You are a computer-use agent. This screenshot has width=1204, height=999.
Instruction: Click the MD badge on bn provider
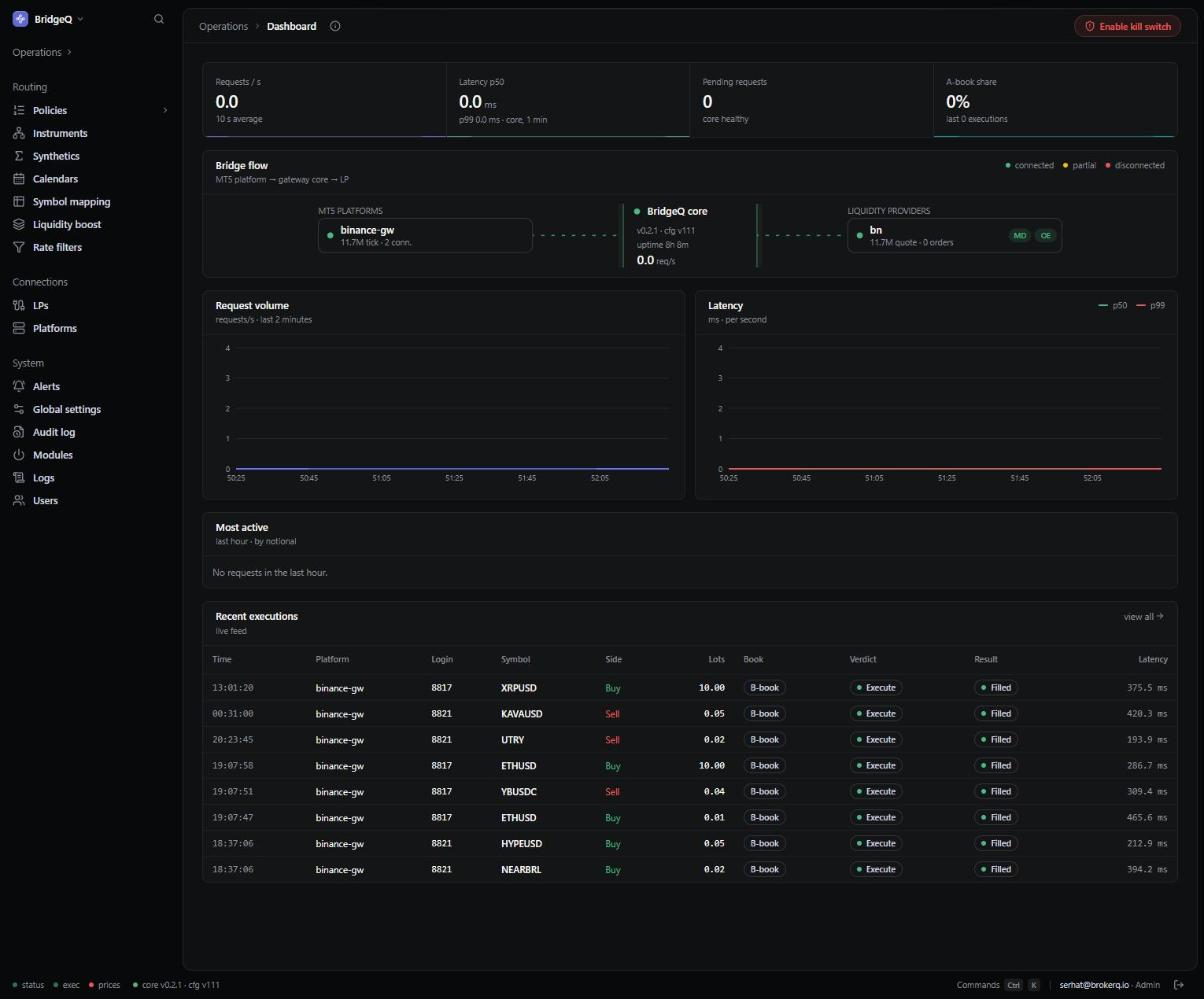tap(1019, 236)
